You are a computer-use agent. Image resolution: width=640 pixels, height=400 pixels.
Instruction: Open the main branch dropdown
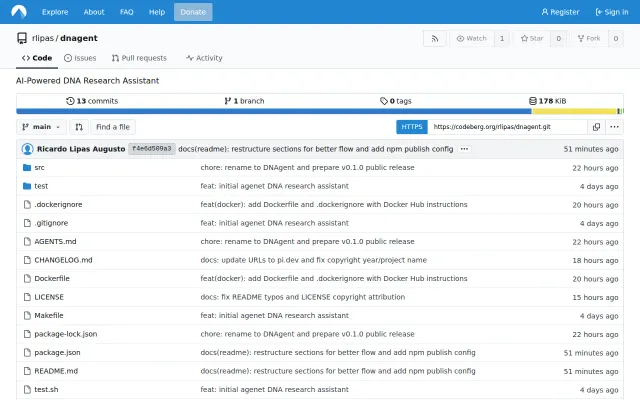click(x=41, y=127)
